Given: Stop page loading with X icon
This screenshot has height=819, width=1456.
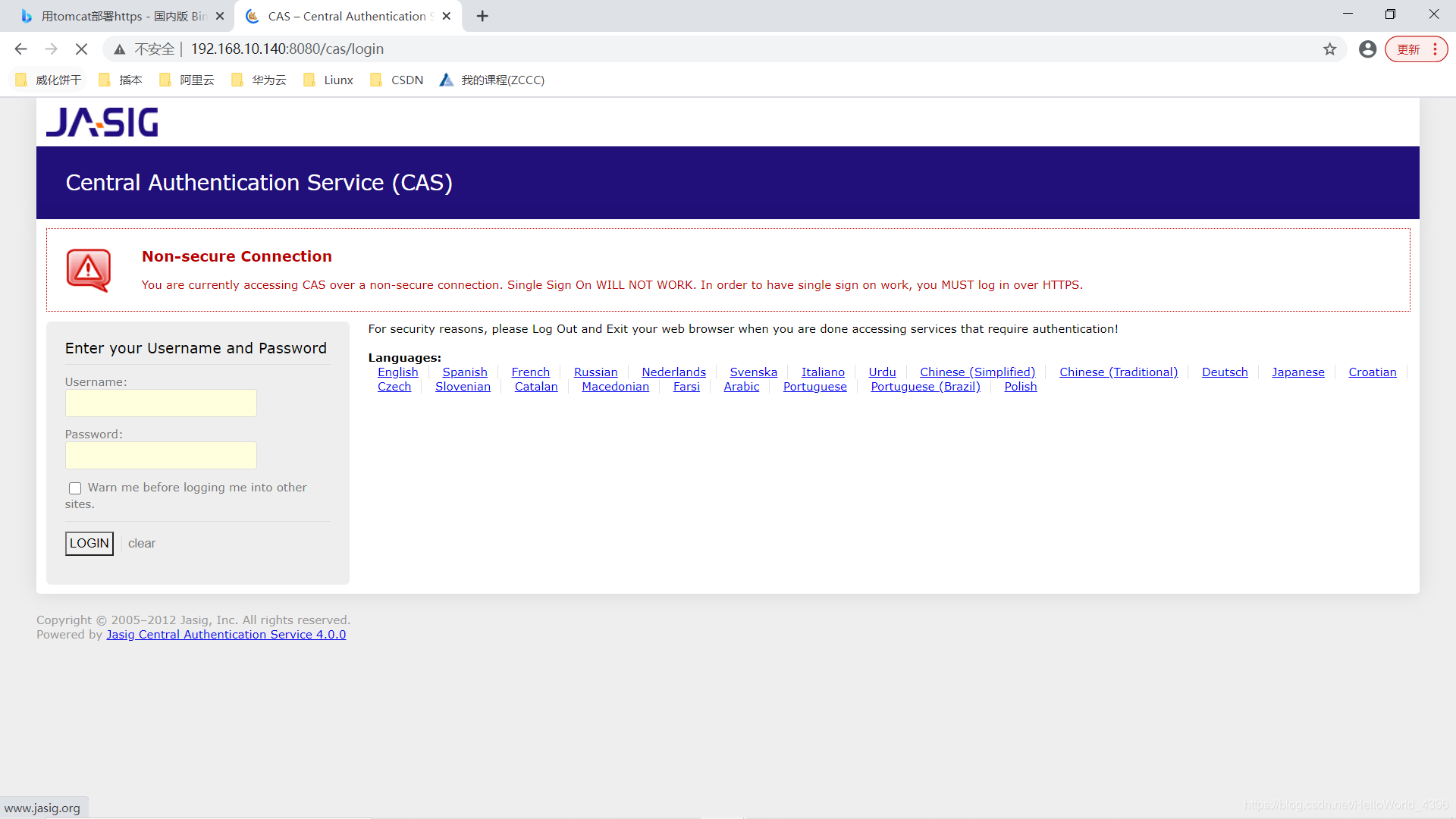Looking at the screenshot, I should [81, 49].
